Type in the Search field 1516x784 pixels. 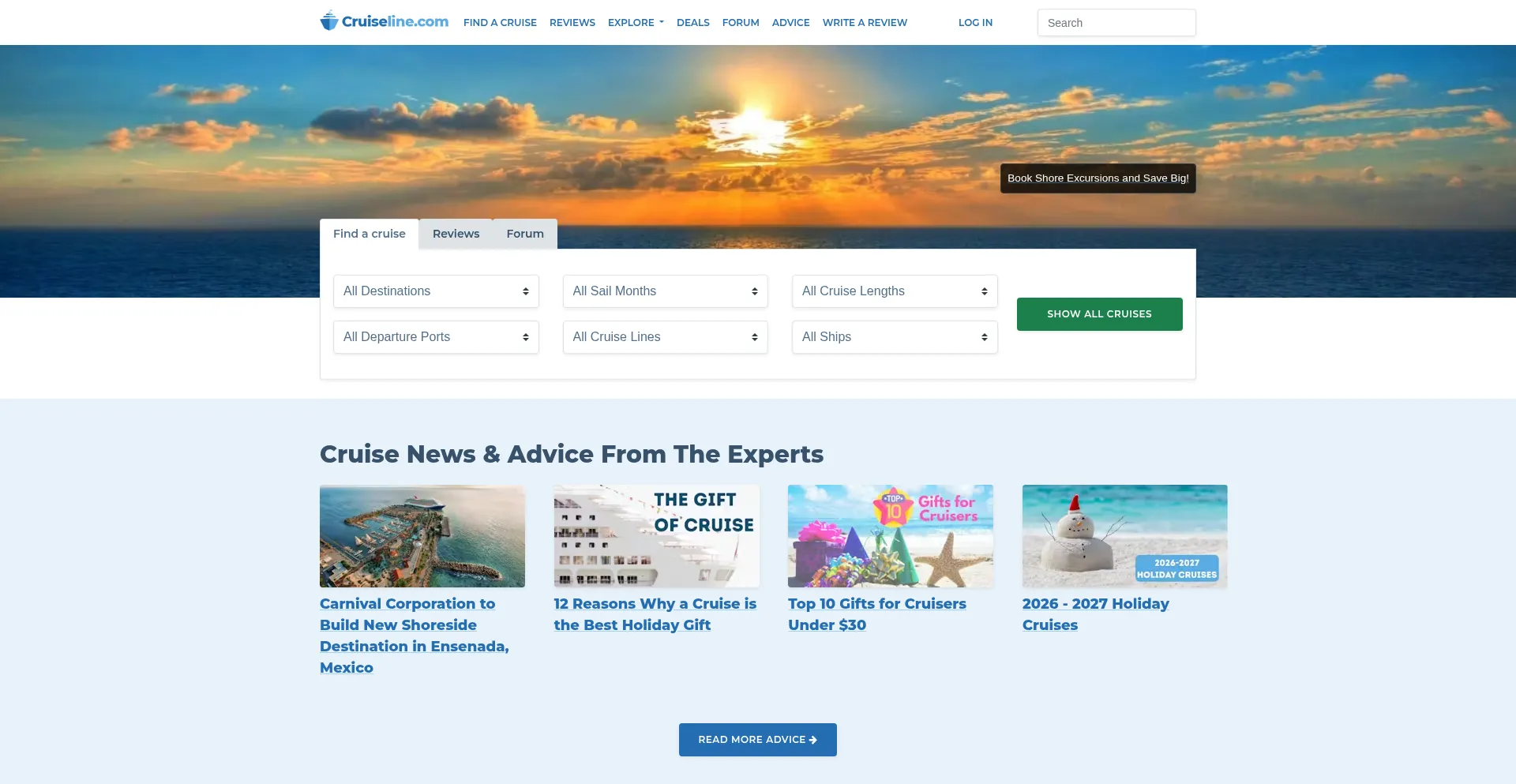[1116, 23]
